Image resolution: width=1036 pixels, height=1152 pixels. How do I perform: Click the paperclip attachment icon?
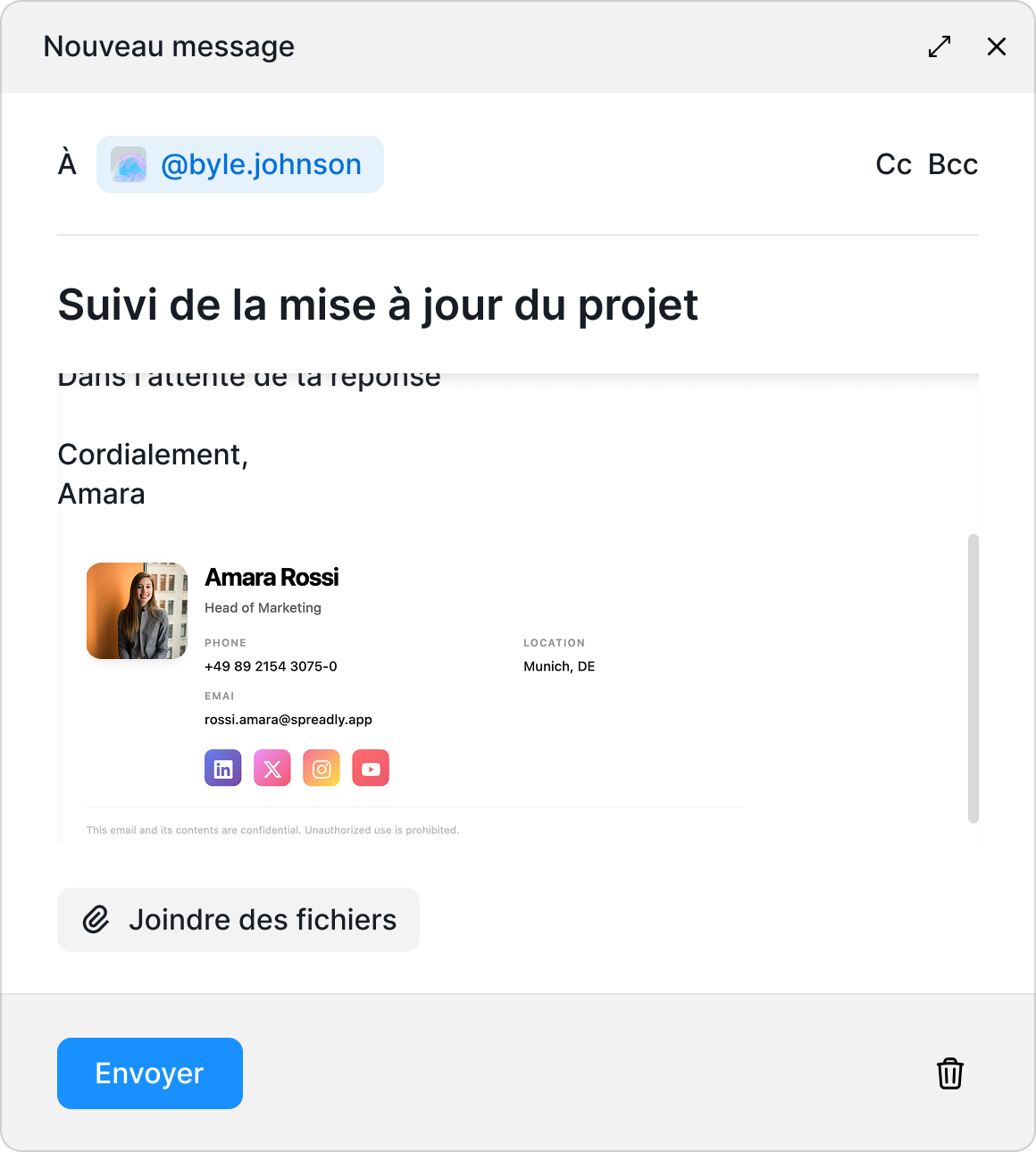click(96, 920)
